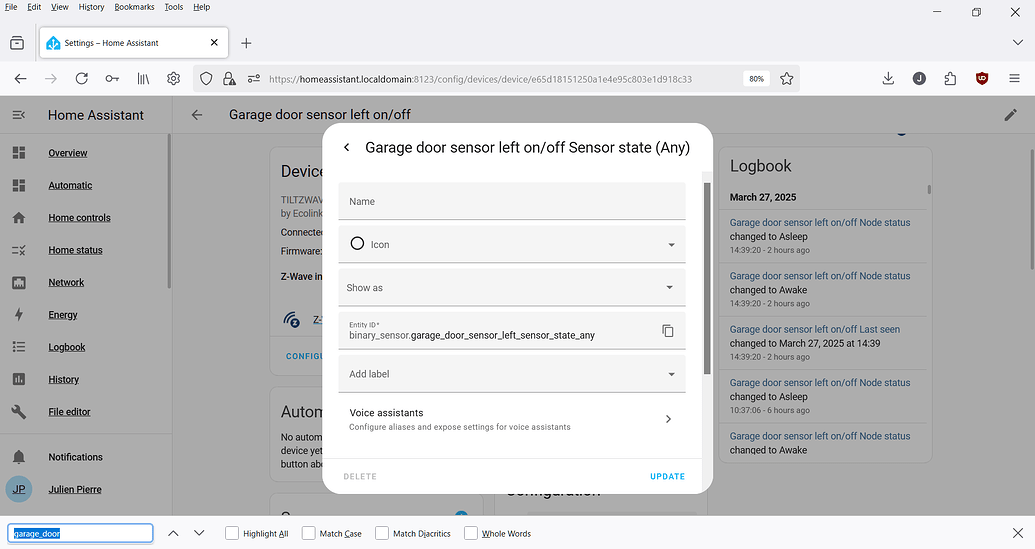Click the account J avatar icon
This screenshot has width=1035, height=549.
click(x=919, y=79)
